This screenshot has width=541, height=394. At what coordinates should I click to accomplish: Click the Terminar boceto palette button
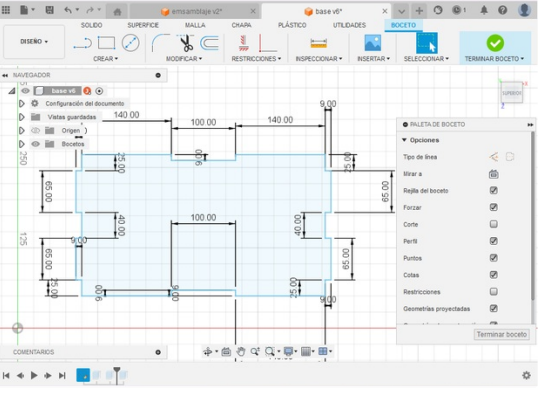(x=501, y=334)
